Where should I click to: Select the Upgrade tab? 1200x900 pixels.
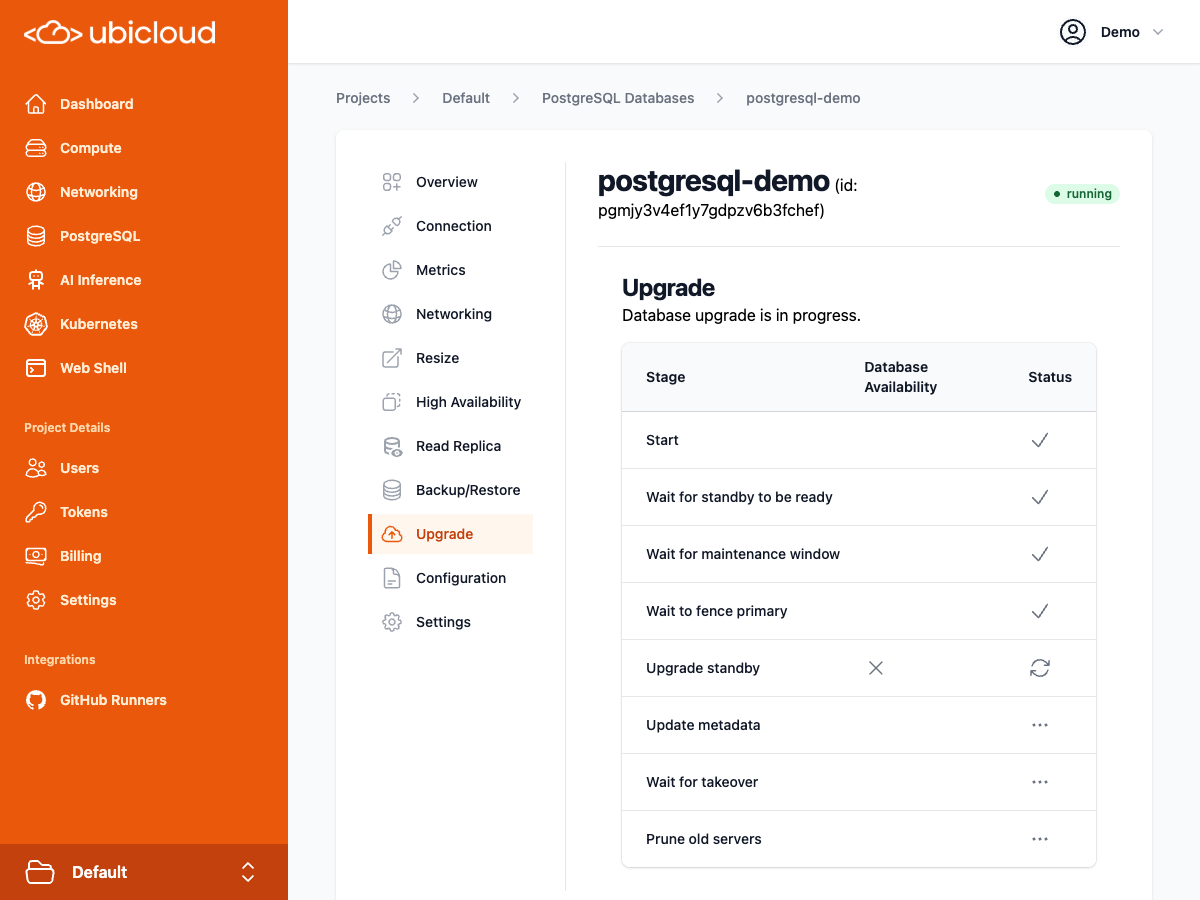tap(450, 534)
